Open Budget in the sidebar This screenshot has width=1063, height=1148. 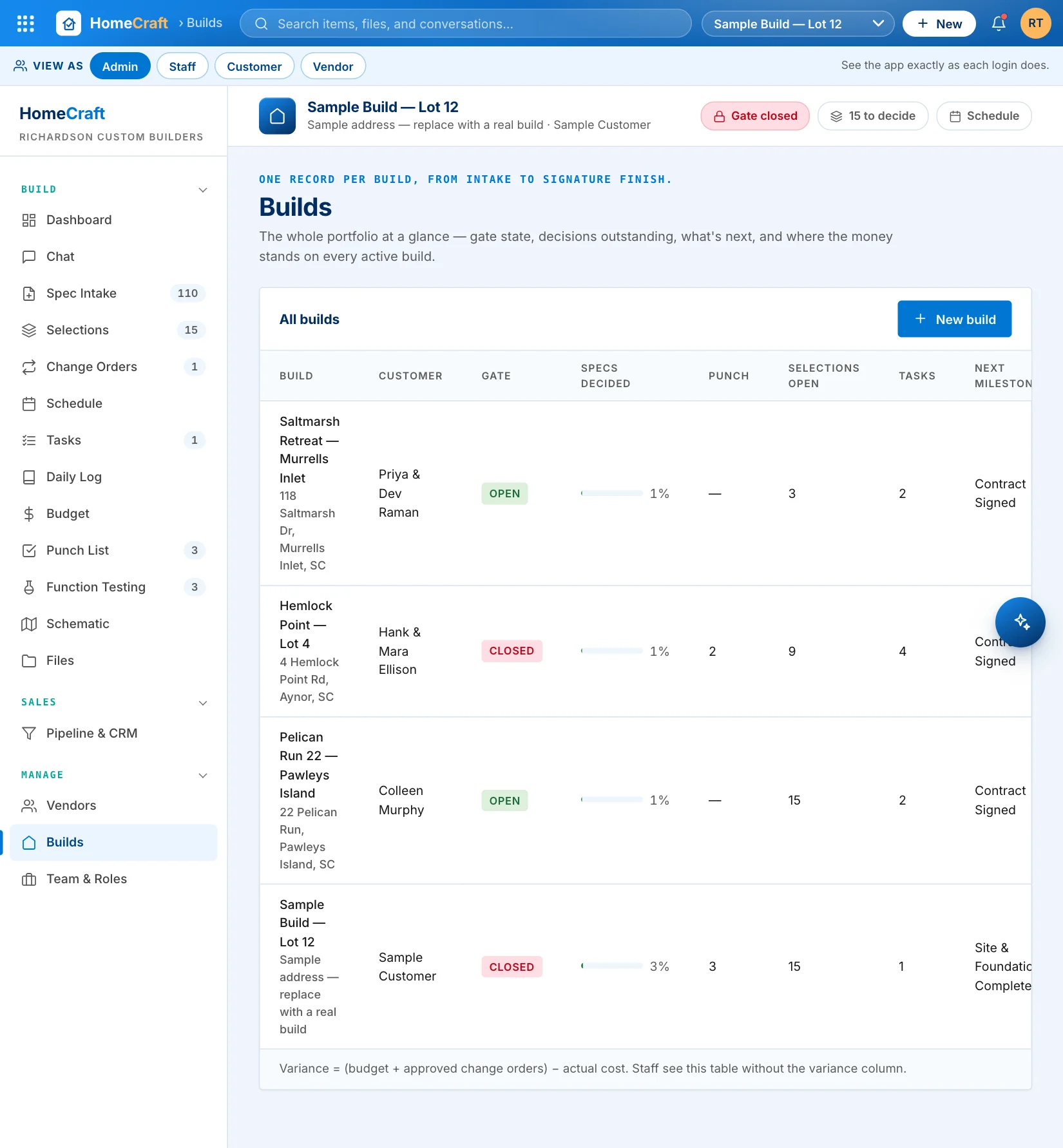(x=113, y=514)
